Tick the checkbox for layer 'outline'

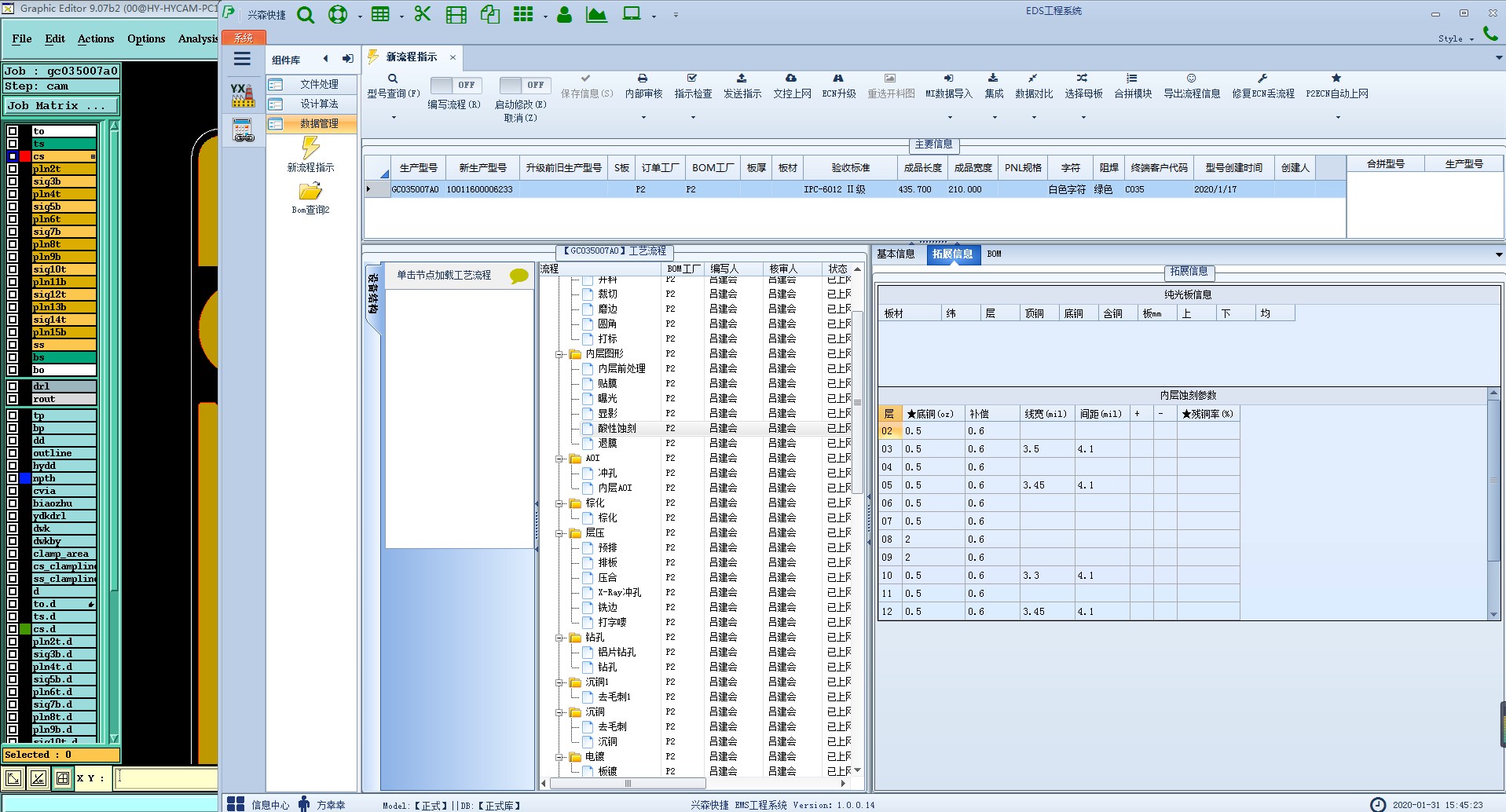point(13,453)
